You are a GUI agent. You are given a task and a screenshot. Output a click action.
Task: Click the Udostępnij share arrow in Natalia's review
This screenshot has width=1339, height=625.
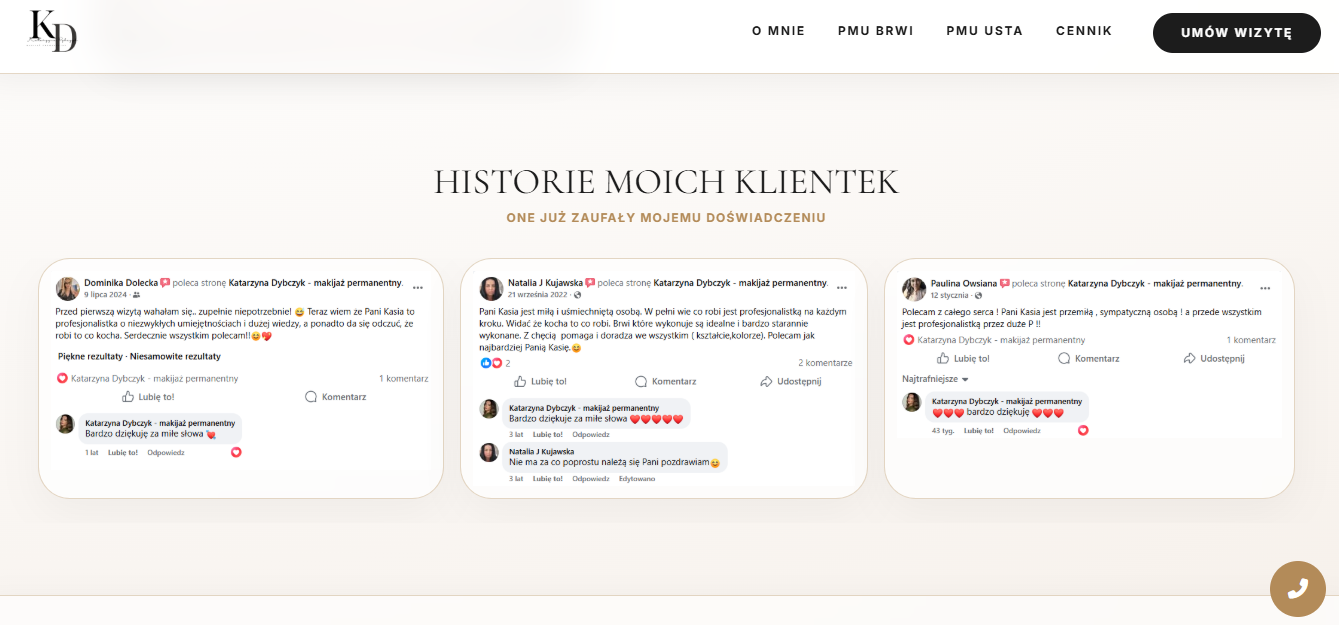click(766, 381)
